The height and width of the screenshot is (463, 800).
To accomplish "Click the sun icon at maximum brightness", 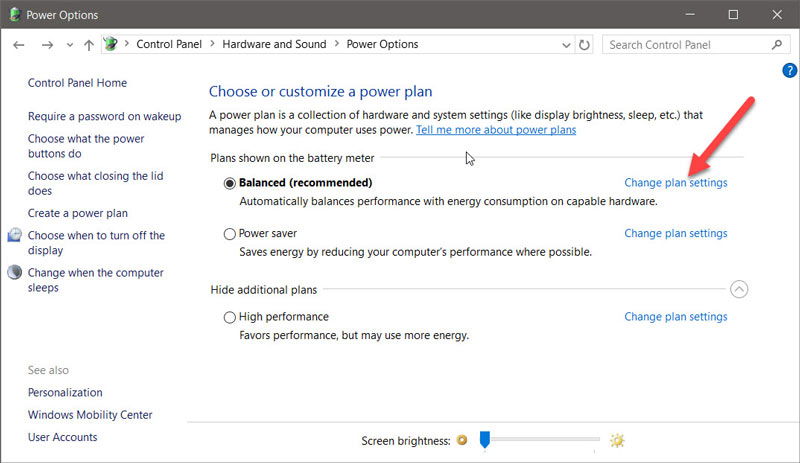I will (x=617, y=440).
